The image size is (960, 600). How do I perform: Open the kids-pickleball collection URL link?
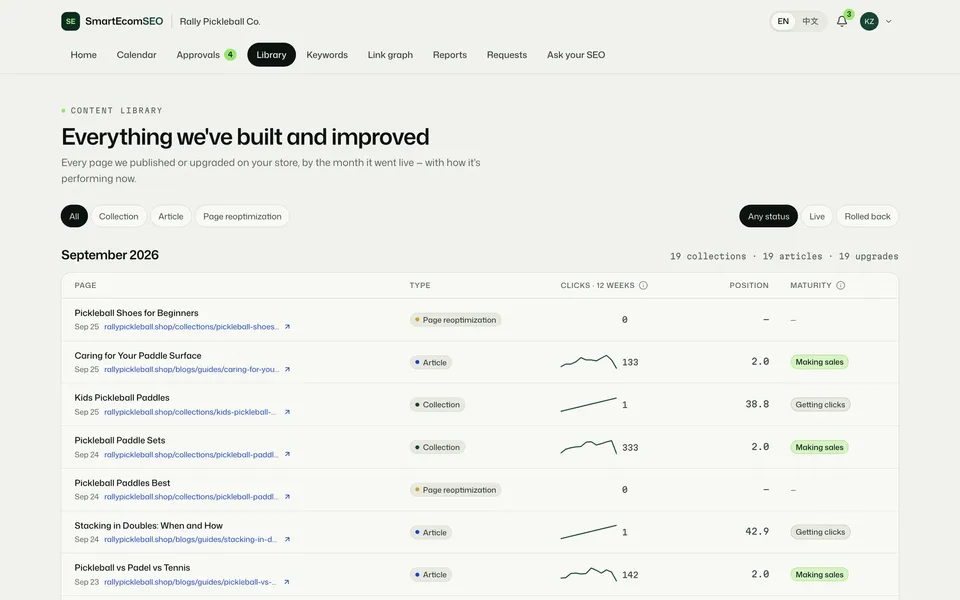pos(190,412)
